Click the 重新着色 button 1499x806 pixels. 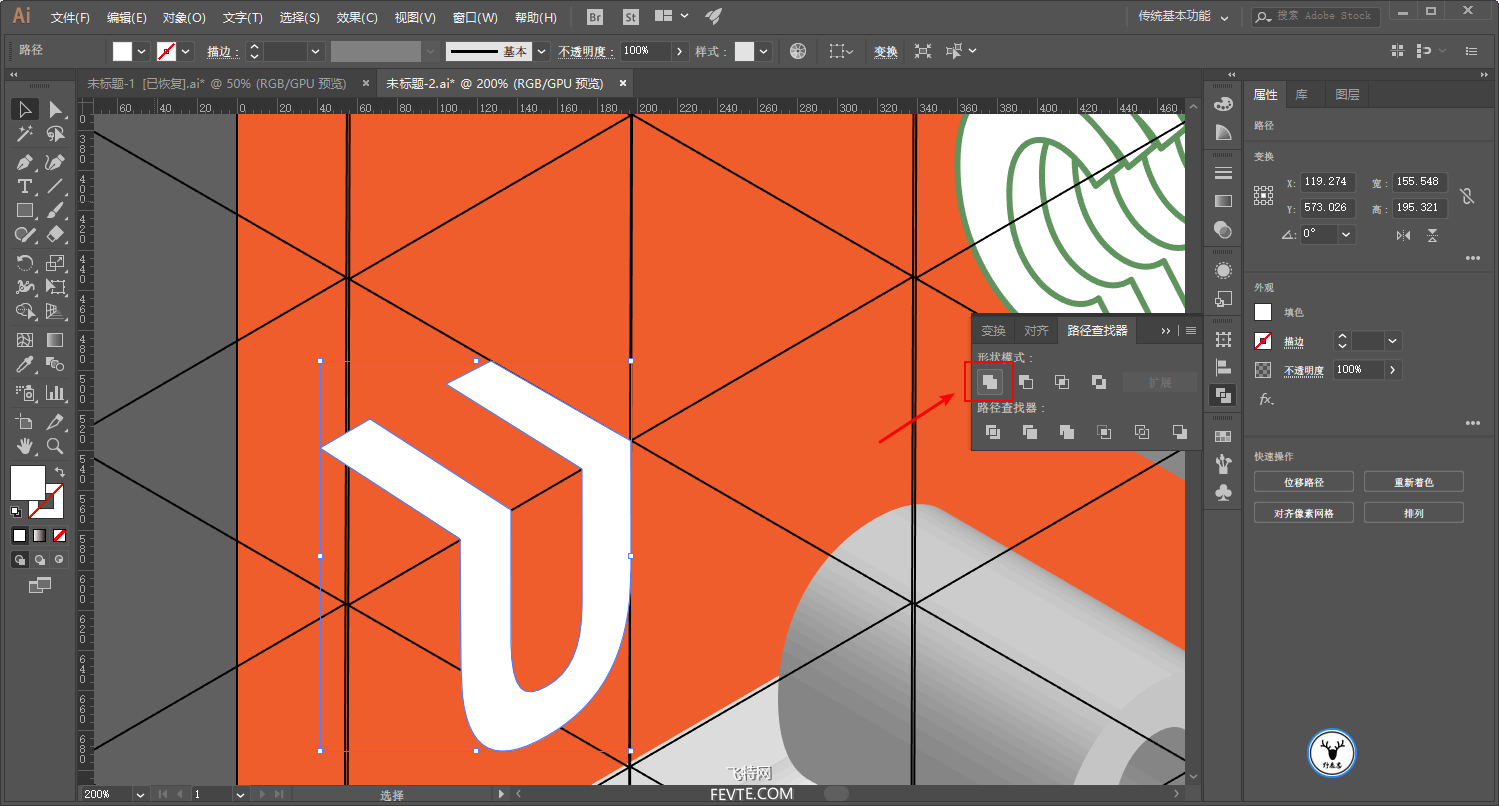(x=1414, y=482)
